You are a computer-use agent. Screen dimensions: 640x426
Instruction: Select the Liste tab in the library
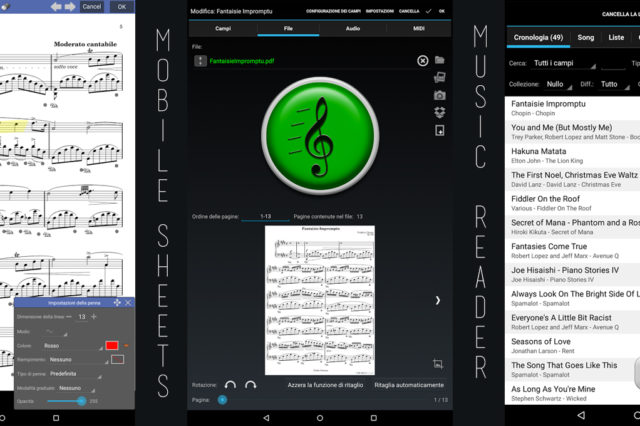[x=616, y=38]
